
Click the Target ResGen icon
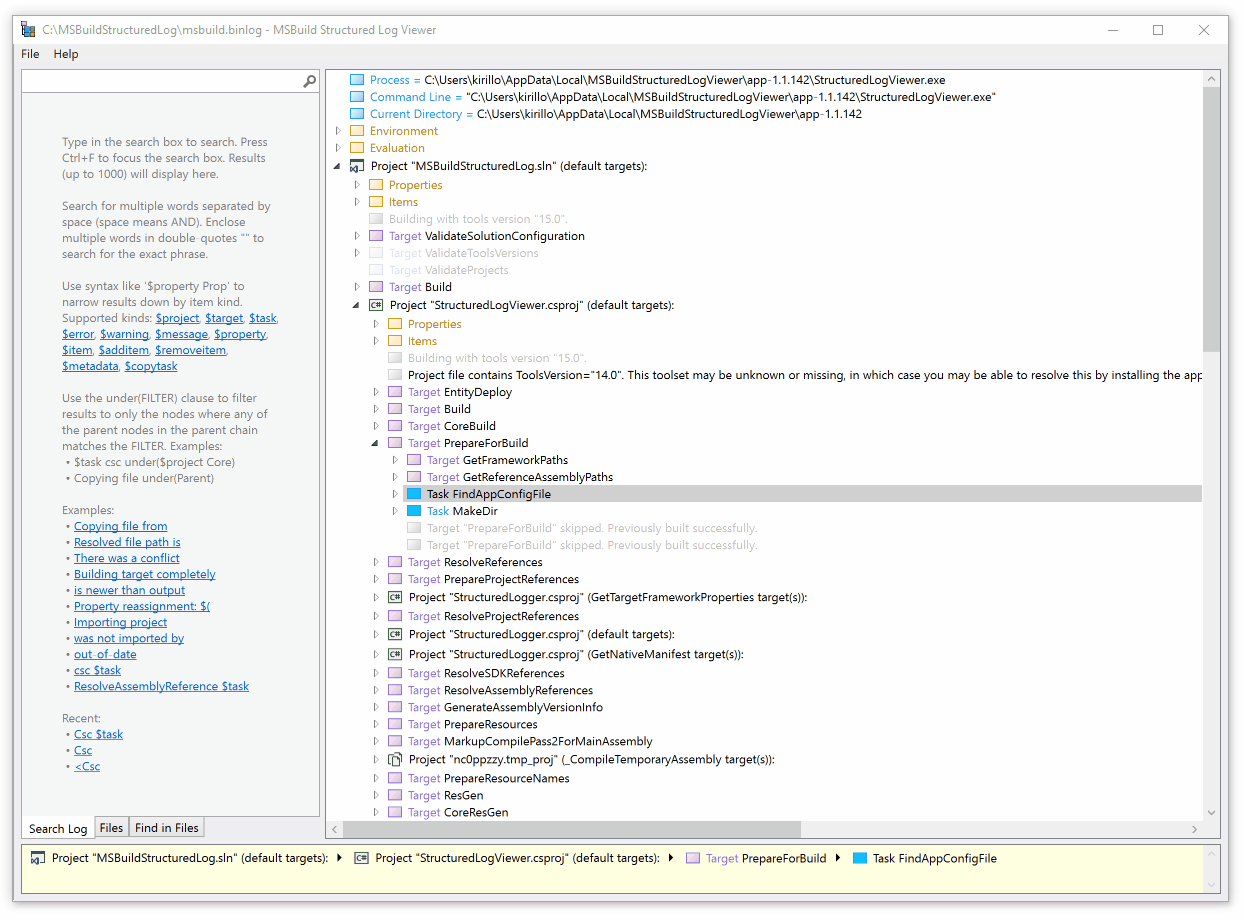(395, 795)
